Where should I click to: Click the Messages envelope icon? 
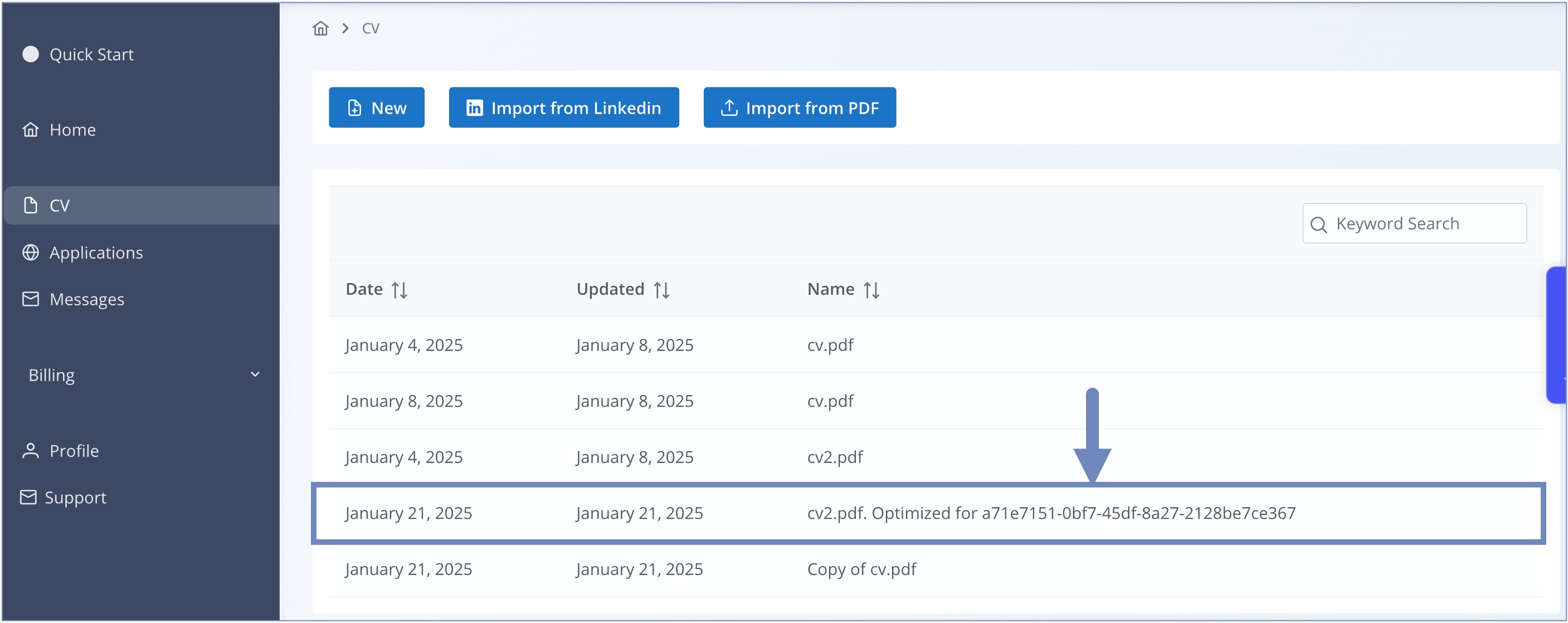(x=31, y=299)
